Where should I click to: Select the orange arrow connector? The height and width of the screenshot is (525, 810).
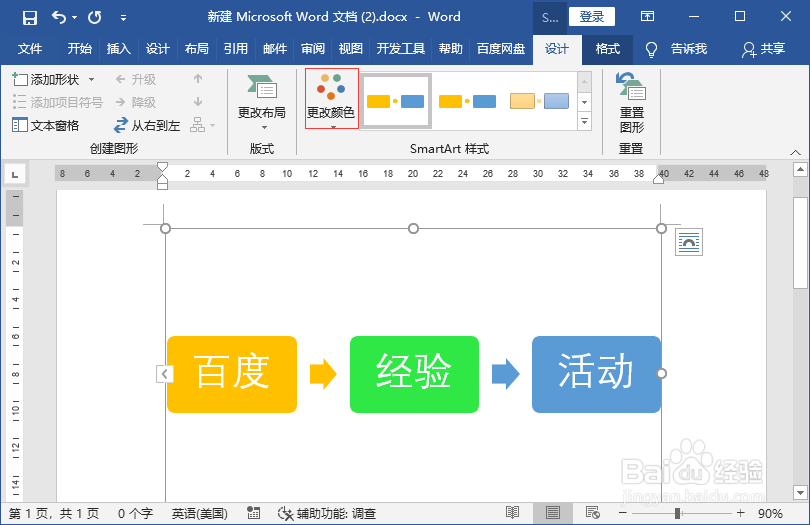323,374
